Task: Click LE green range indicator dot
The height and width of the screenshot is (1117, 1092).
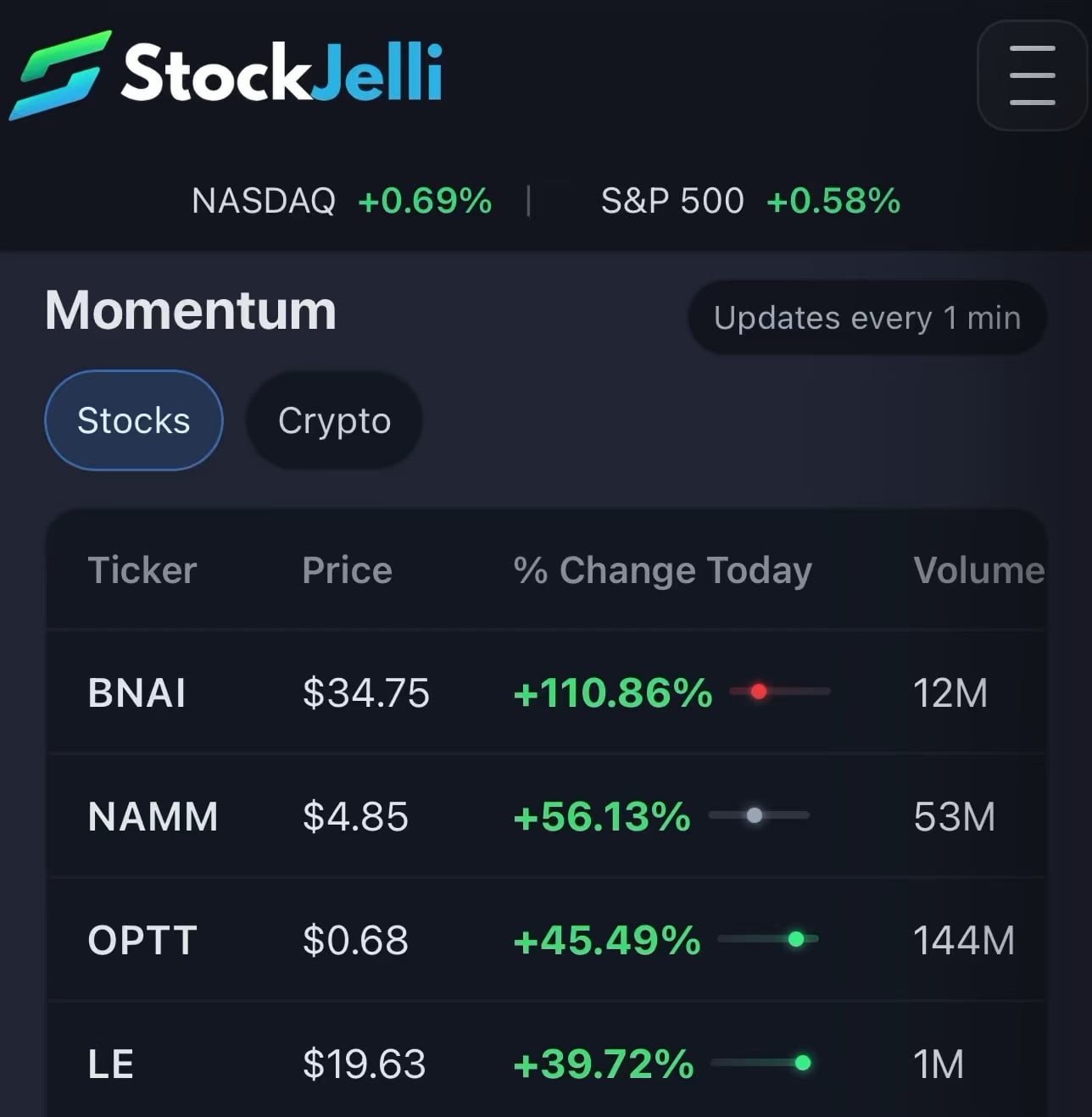Action: (x=803, y=1063)
